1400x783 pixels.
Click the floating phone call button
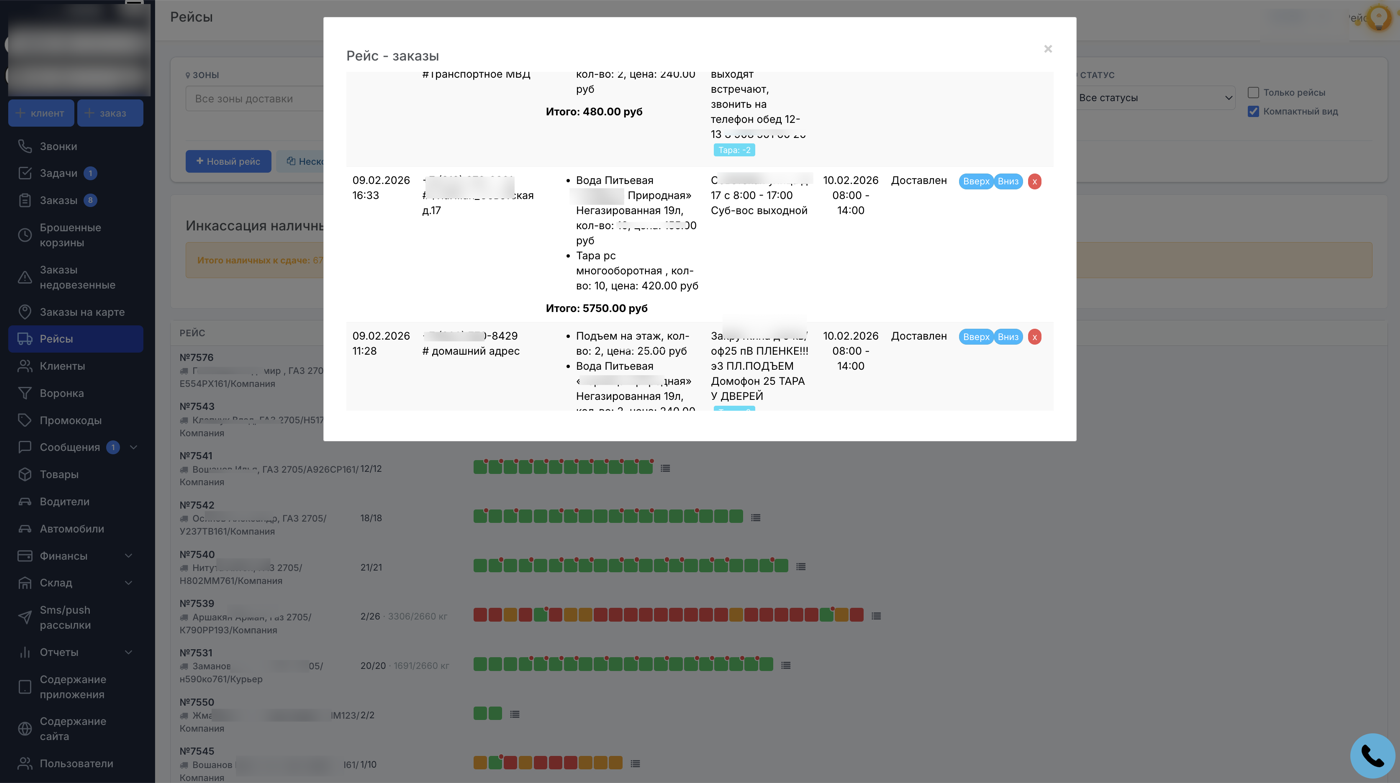point(1372,756)
